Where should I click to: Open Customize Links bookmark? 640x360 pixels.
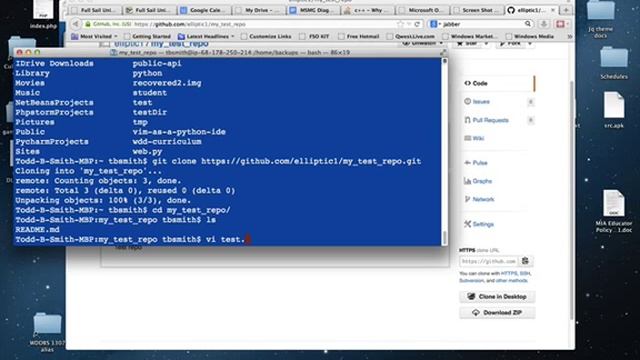click(266, 36)
